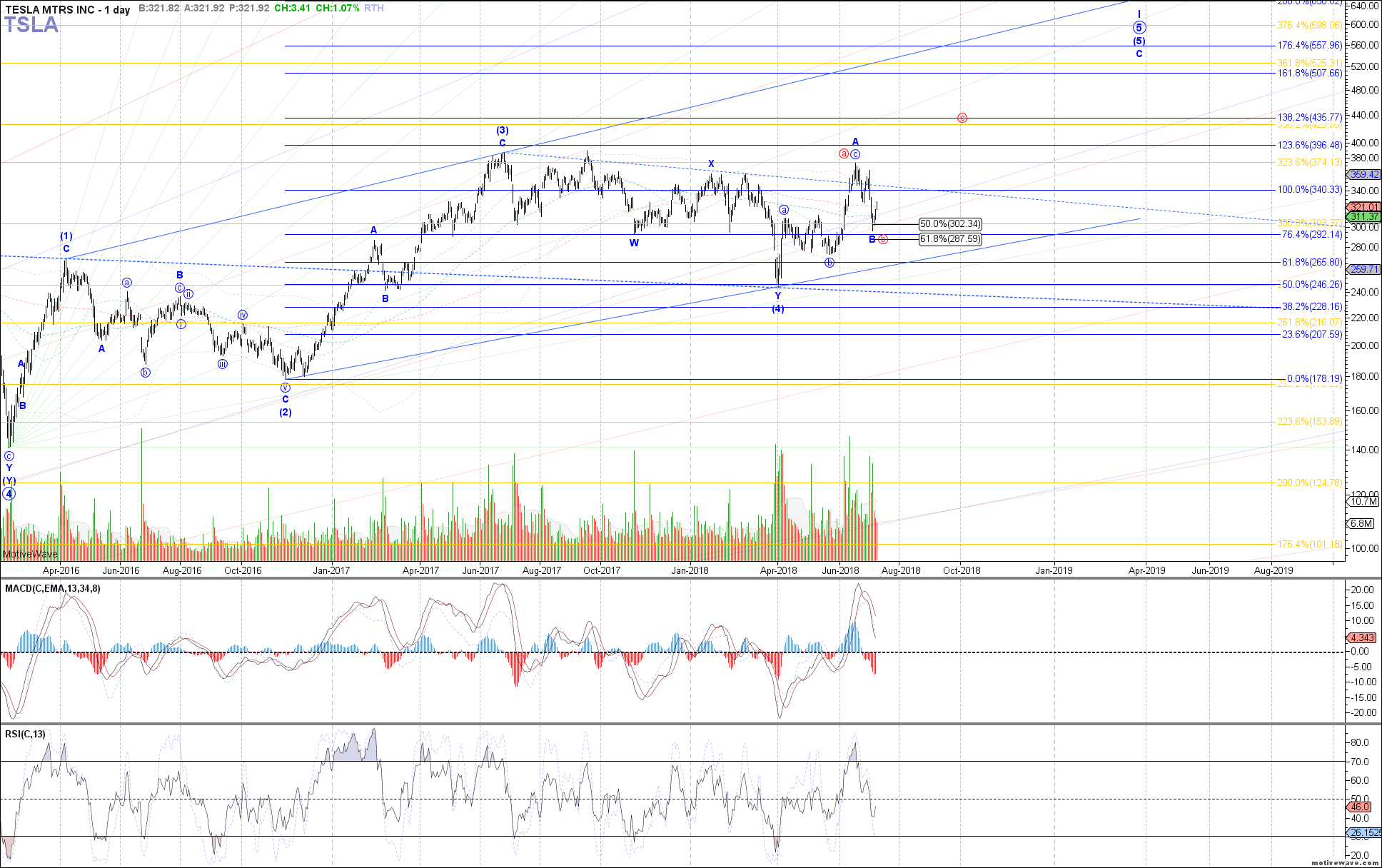1382x868 pixels.
Task: Click the Oct-2017 date axis label
Action: pos(602,570)
